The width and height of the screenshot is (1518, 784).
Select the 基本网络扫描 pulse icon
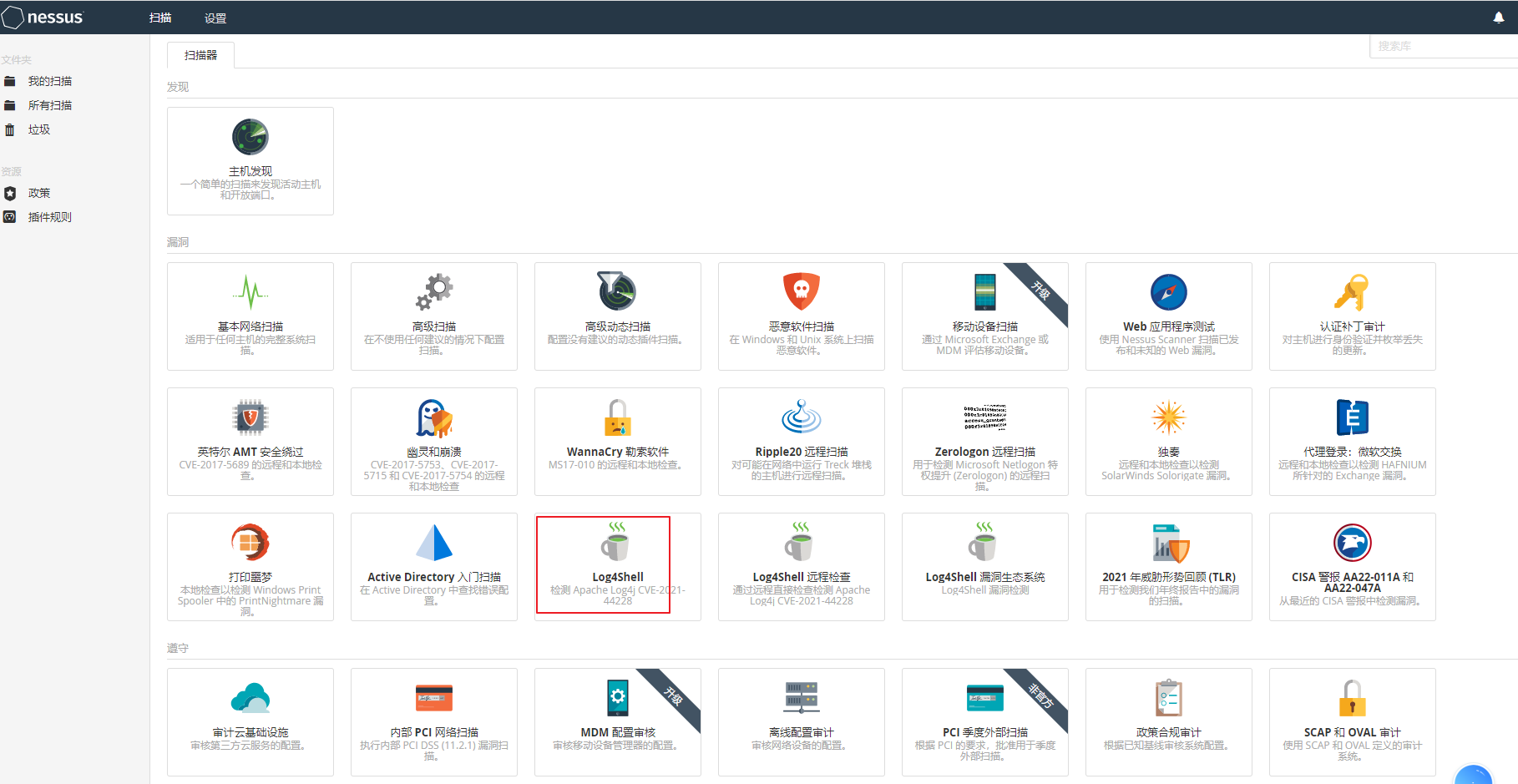[250, 292]
